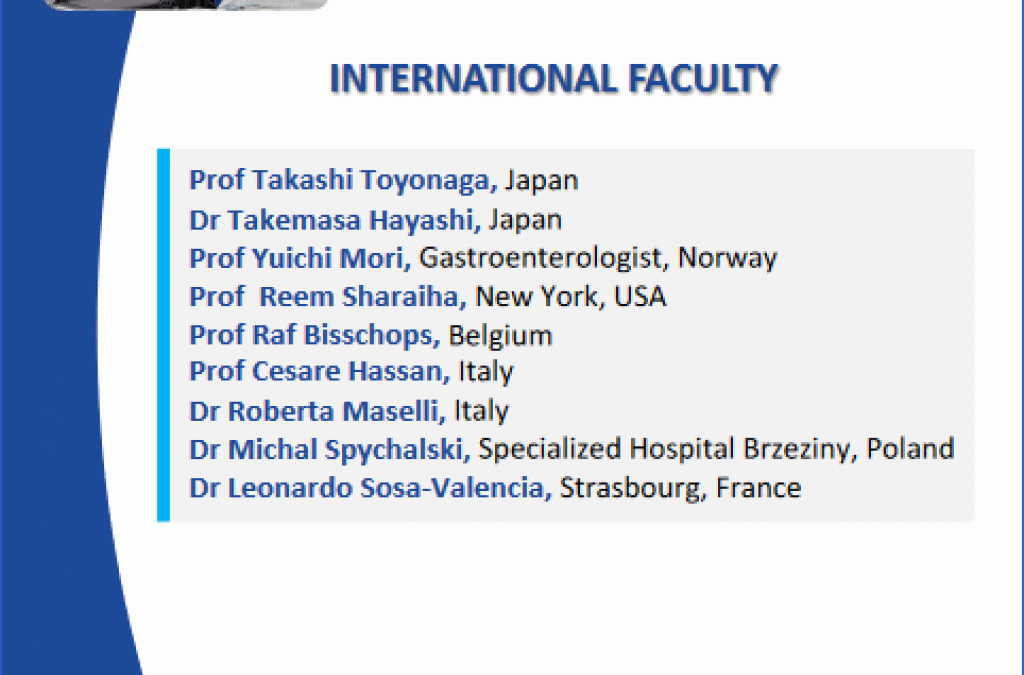Click 'Japan' next to Takashi Toyonaga

point(542,181)
